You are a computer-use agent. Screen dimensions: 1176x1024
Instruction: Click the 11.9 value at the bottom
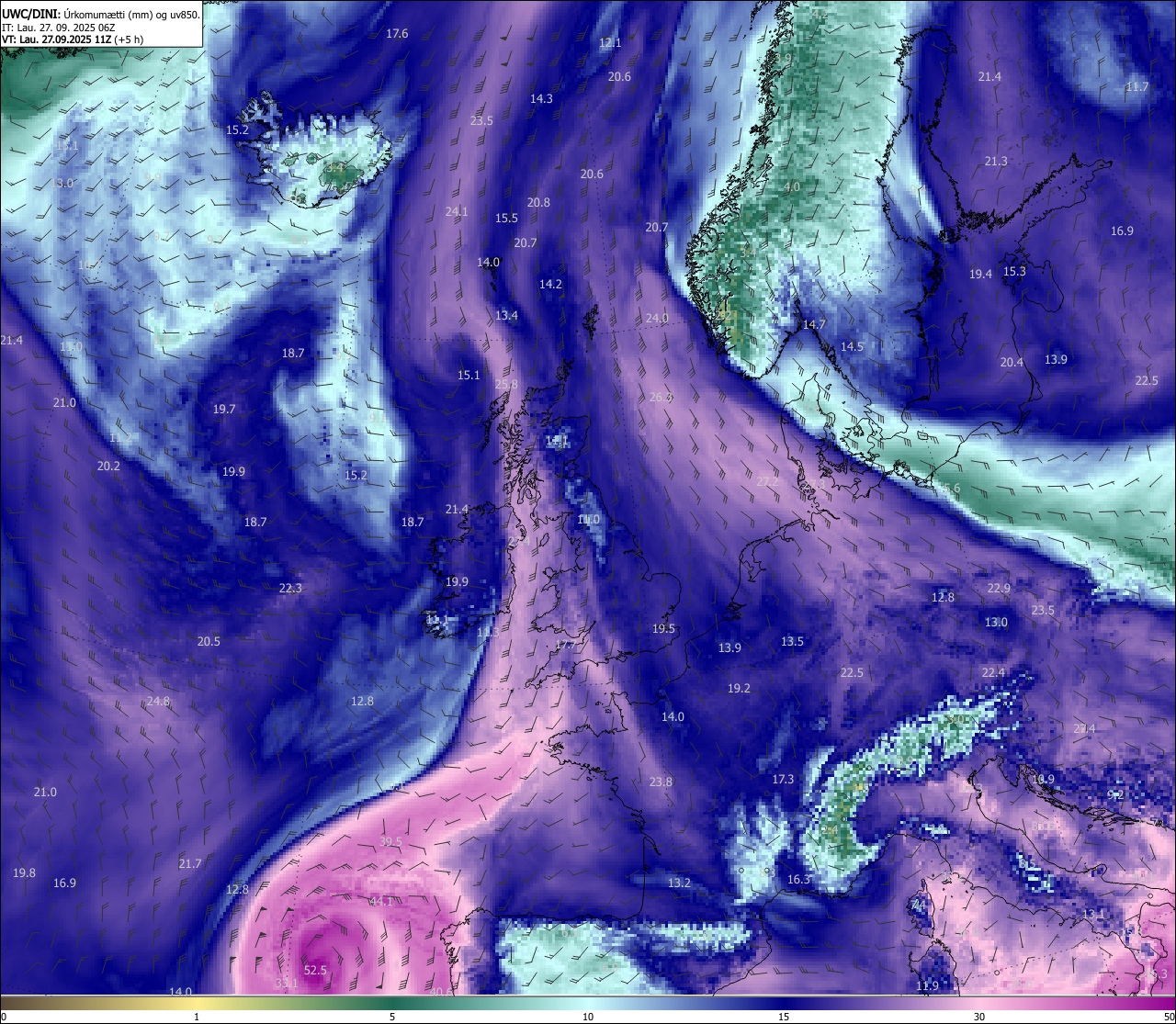click(928, 985)
